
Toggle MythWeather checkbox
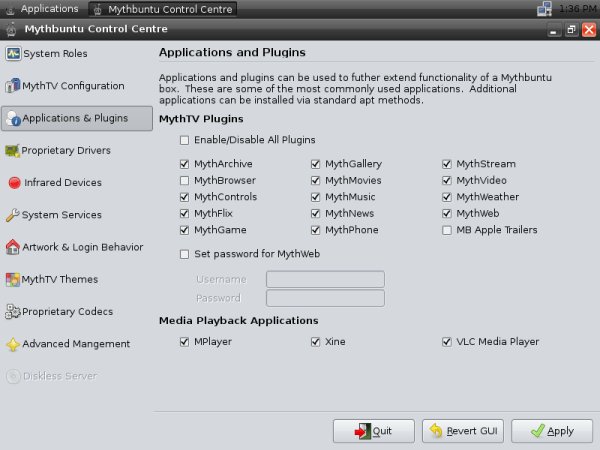click(447, 197)
